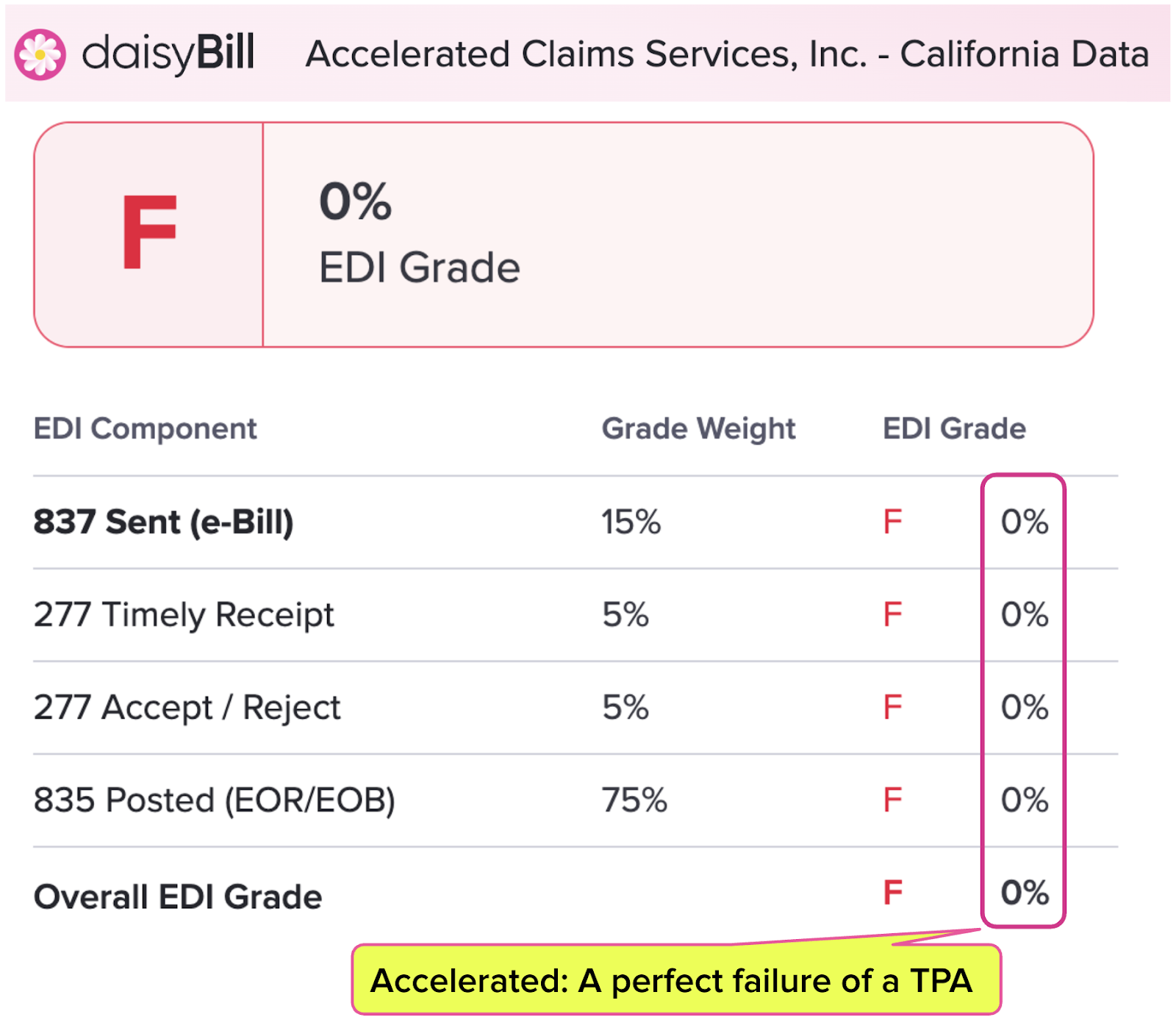Click the 835 Posted (EOR/EOB) component
Image resolution: width=1176 pixels, height=1028 pixels.
point(215,800)
